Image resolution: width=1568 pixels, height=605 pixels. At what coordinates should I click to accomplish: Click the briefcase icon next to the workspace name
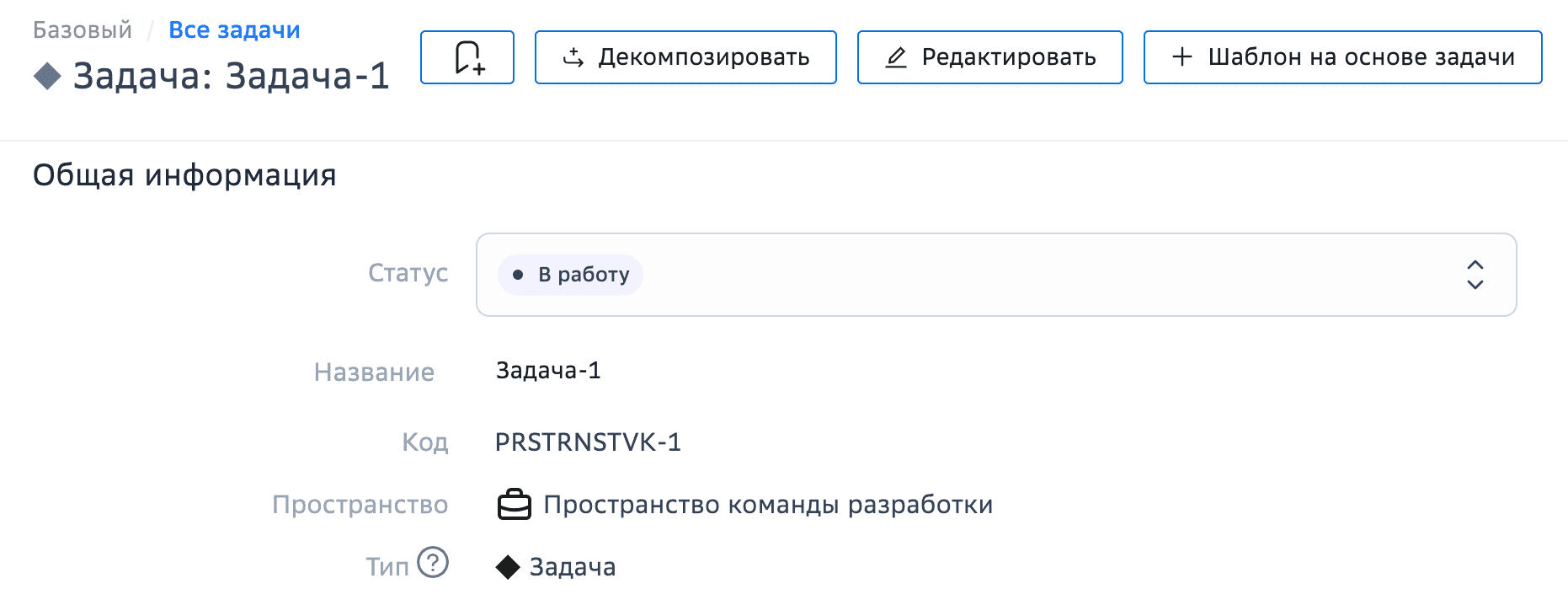pos(515,503)
